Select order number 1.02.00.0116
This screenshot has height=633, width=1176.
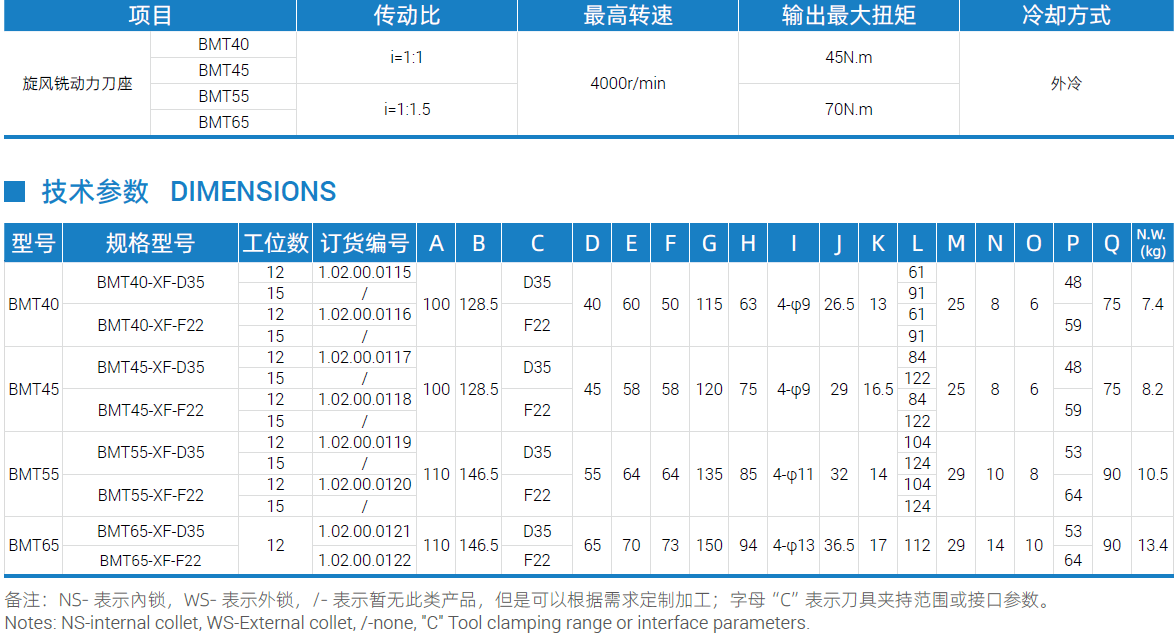364,314
